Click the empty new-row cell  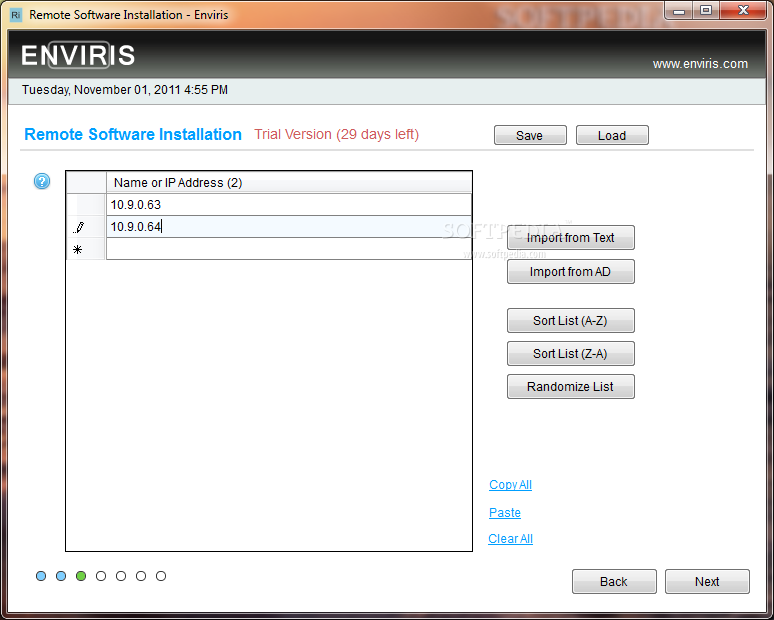289,249
